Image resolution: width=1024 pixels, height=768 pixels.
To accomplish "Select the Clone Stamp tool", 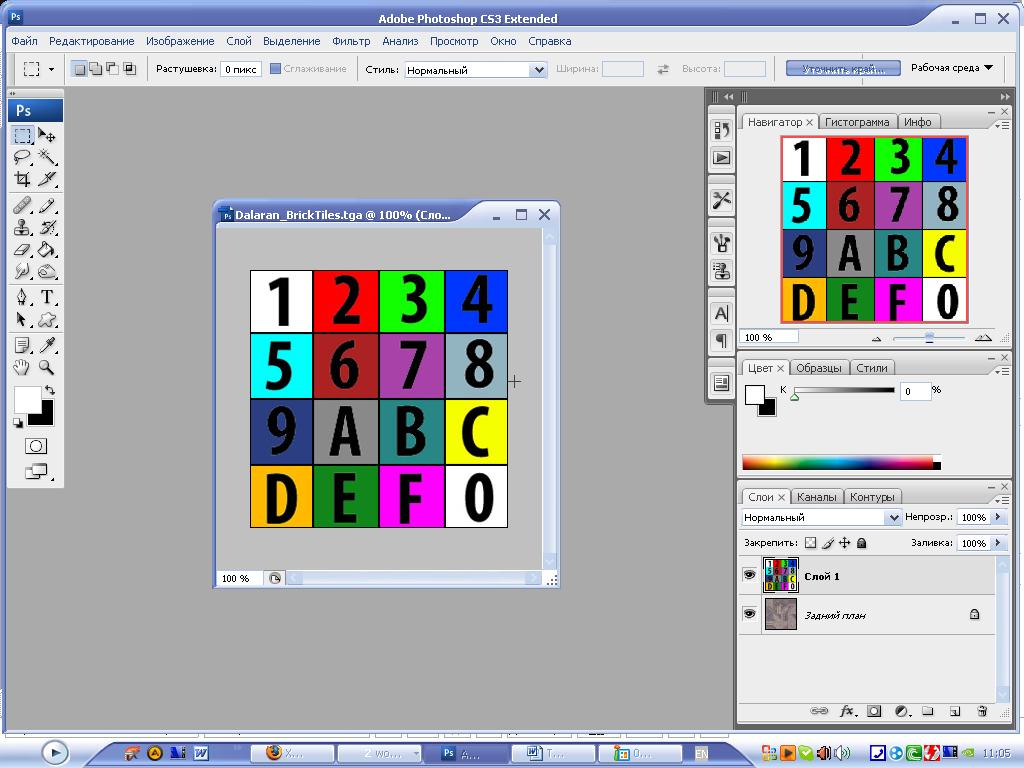I will pyautogui.click(x=23, y=227).
